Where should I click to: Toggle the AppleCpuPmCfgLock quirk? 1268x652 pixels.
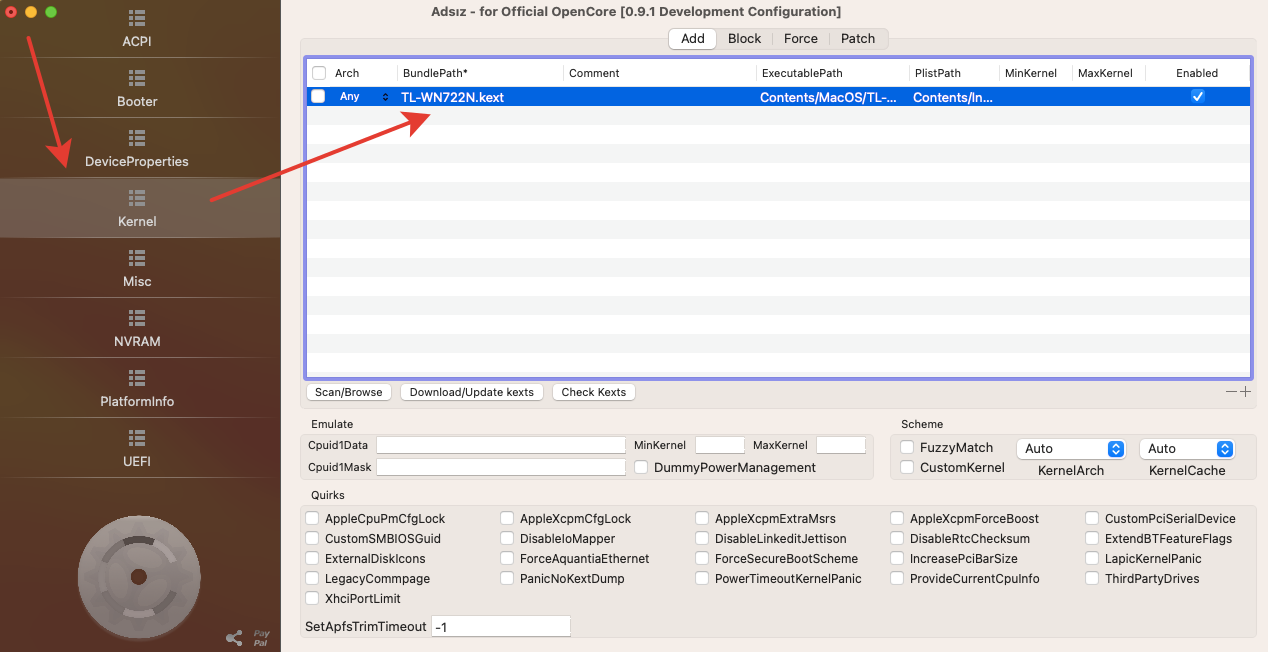pyautogui.click(x=313, y=519)
